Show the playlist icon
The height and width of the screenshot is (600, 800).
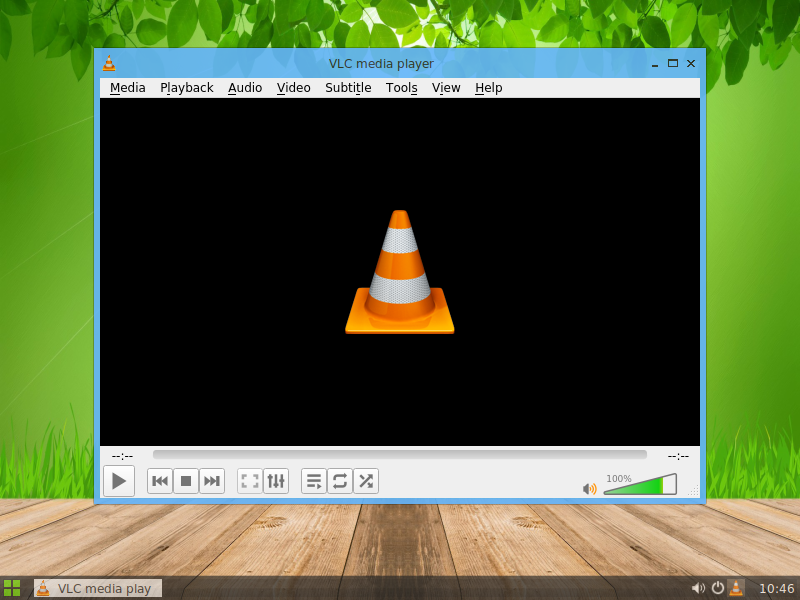314,481
